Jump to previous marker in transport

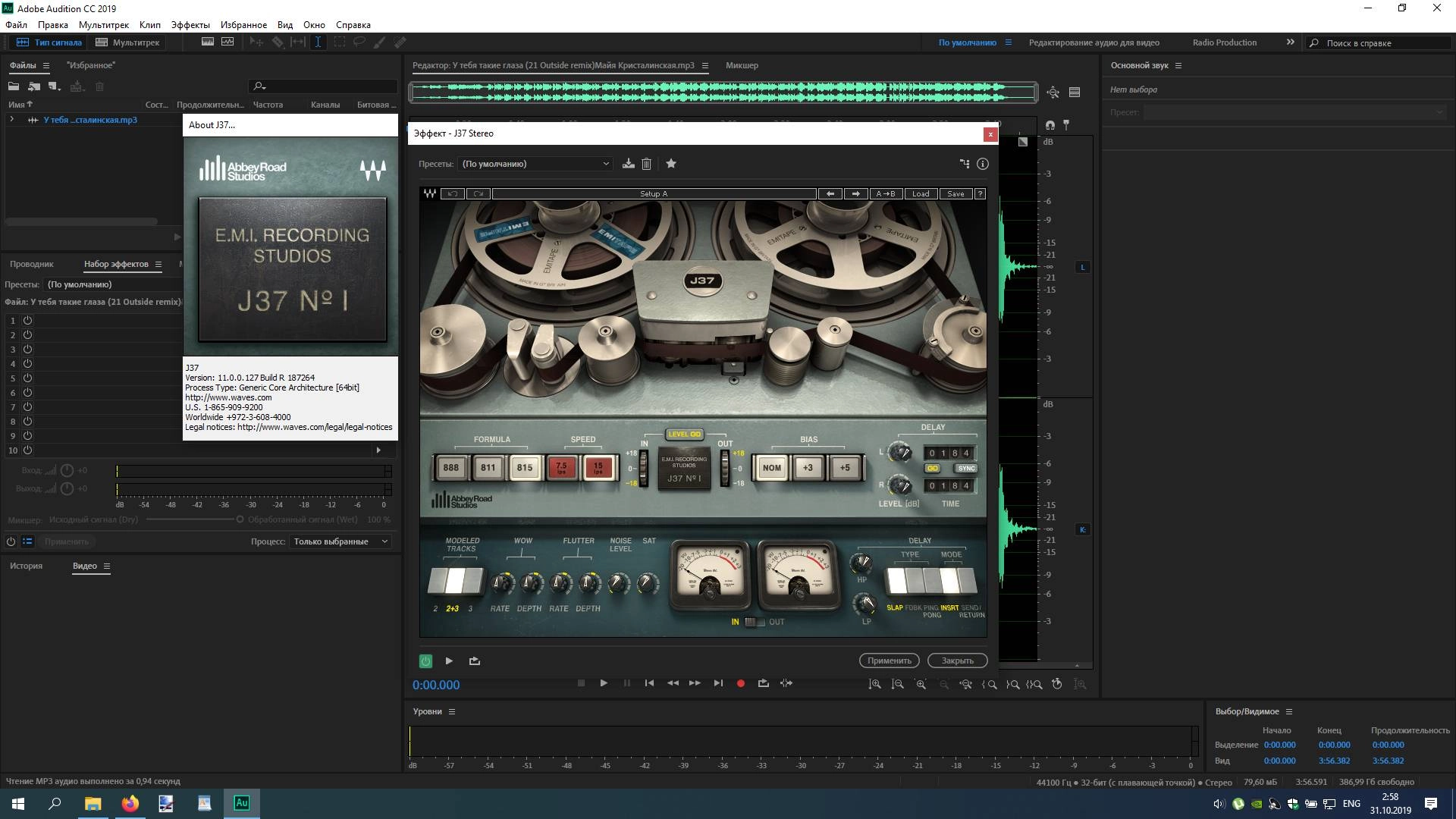coord(649,683)
